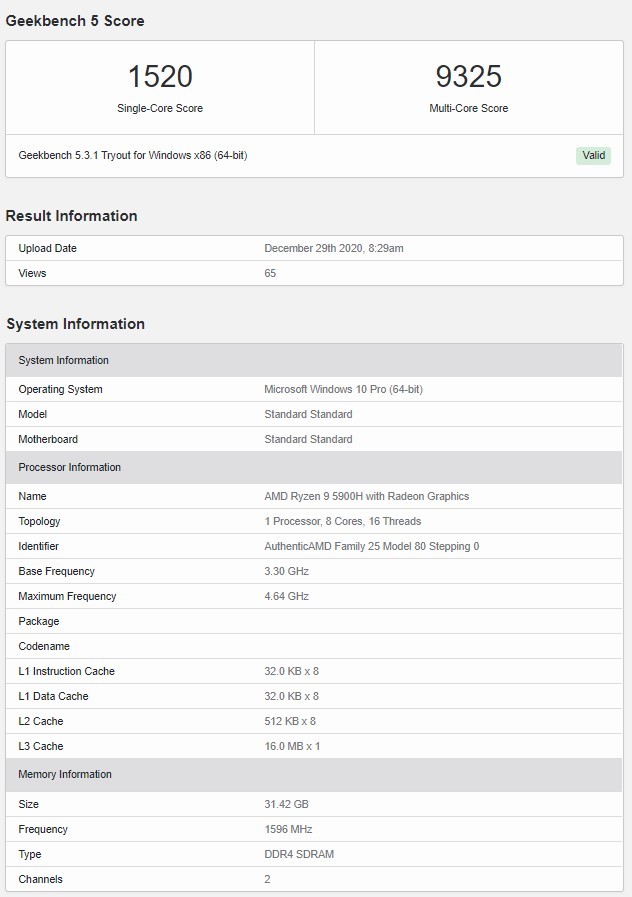Select the 31.42 GB memory size
Viewport: 632px width, 897px height.
[287, 804]
